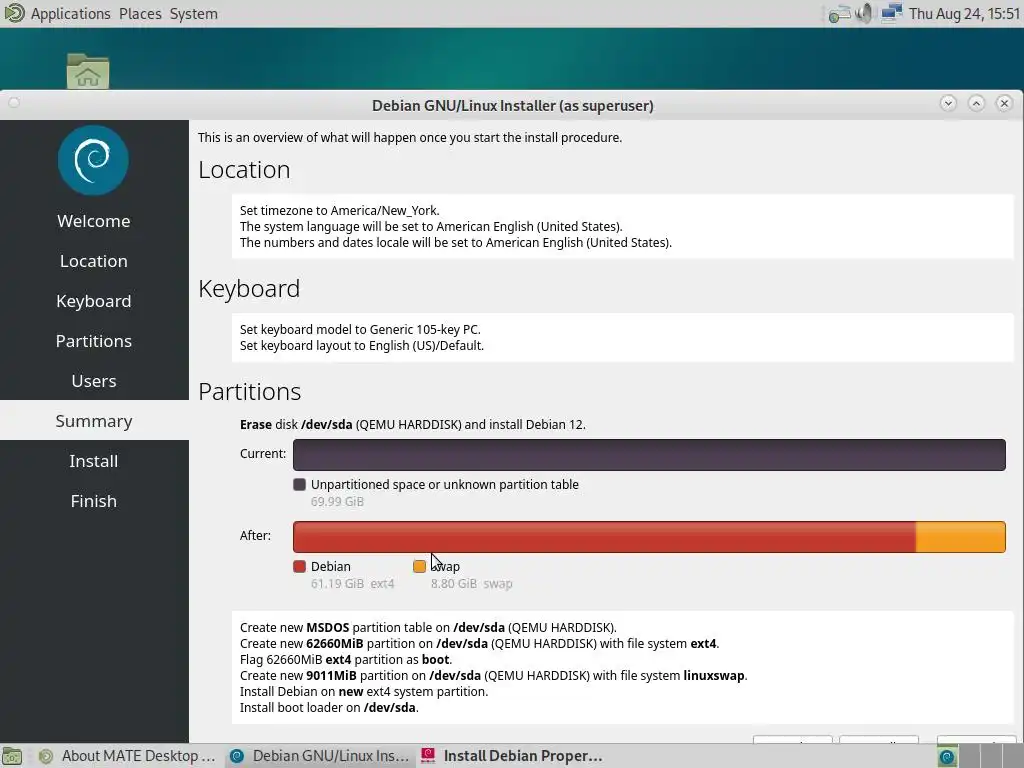Open the Home folder desktop icon
1024x768 pixels.
tap(88, 71)
